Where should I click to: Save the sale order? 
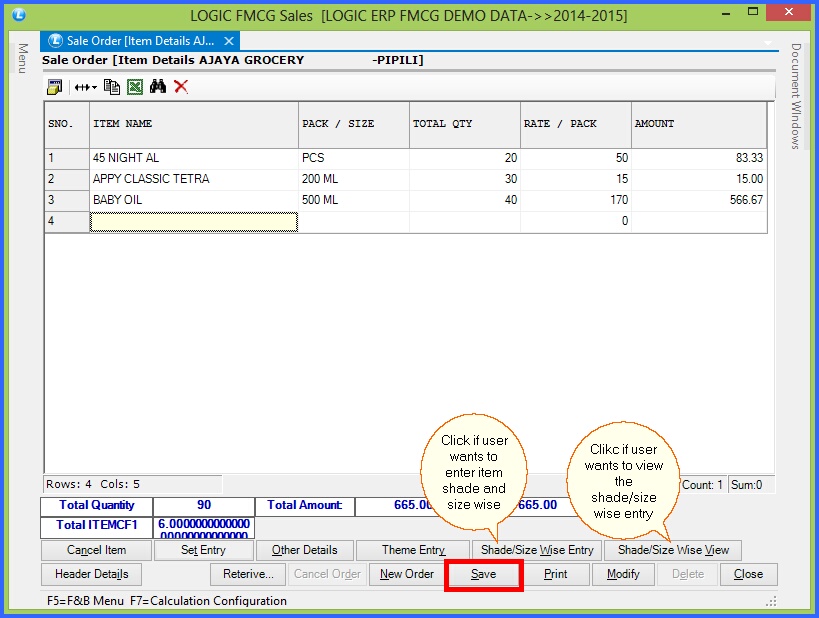[483, 574]
